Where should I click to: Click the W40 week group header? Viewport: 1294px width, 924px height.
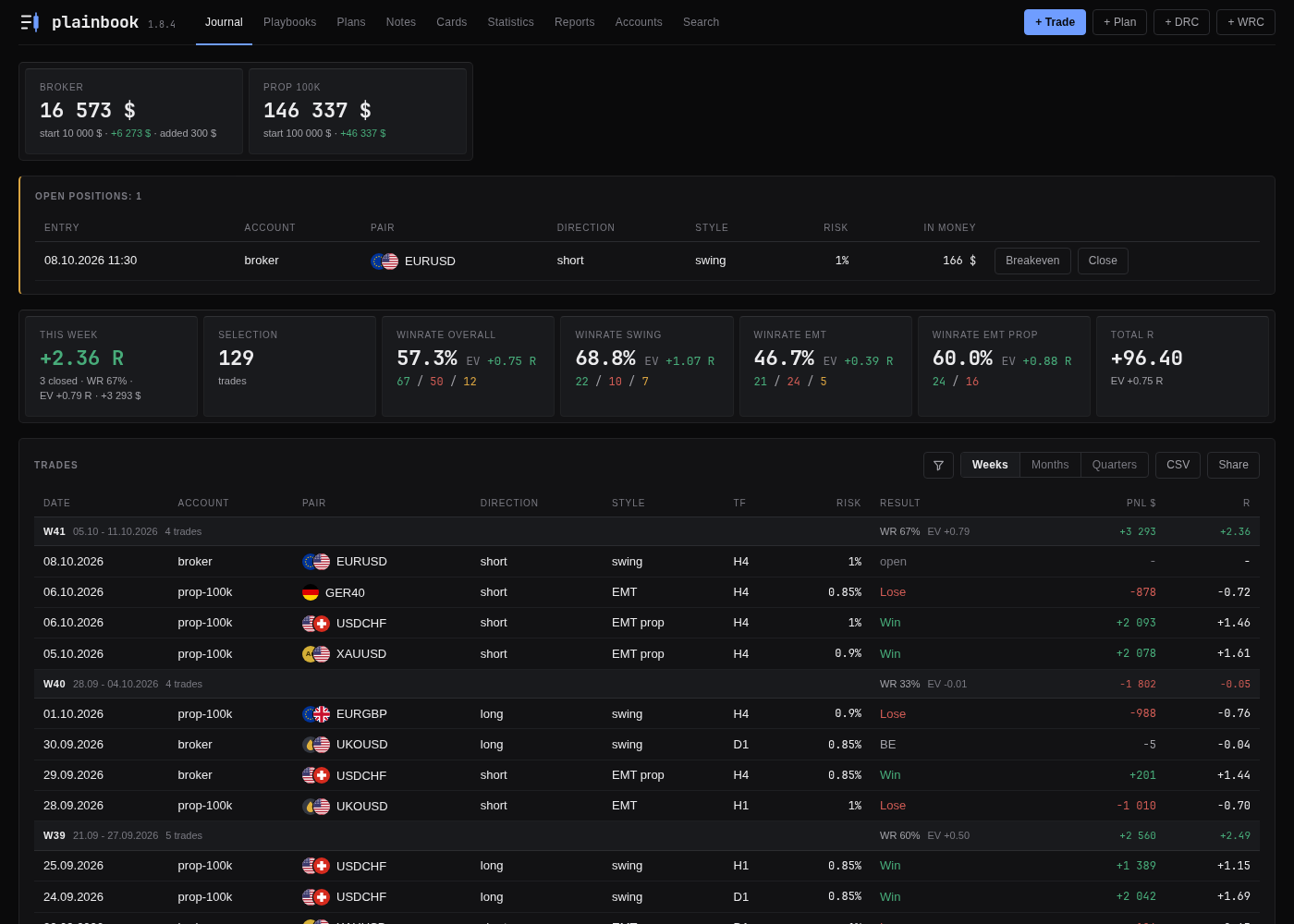[x=646, y=684]
